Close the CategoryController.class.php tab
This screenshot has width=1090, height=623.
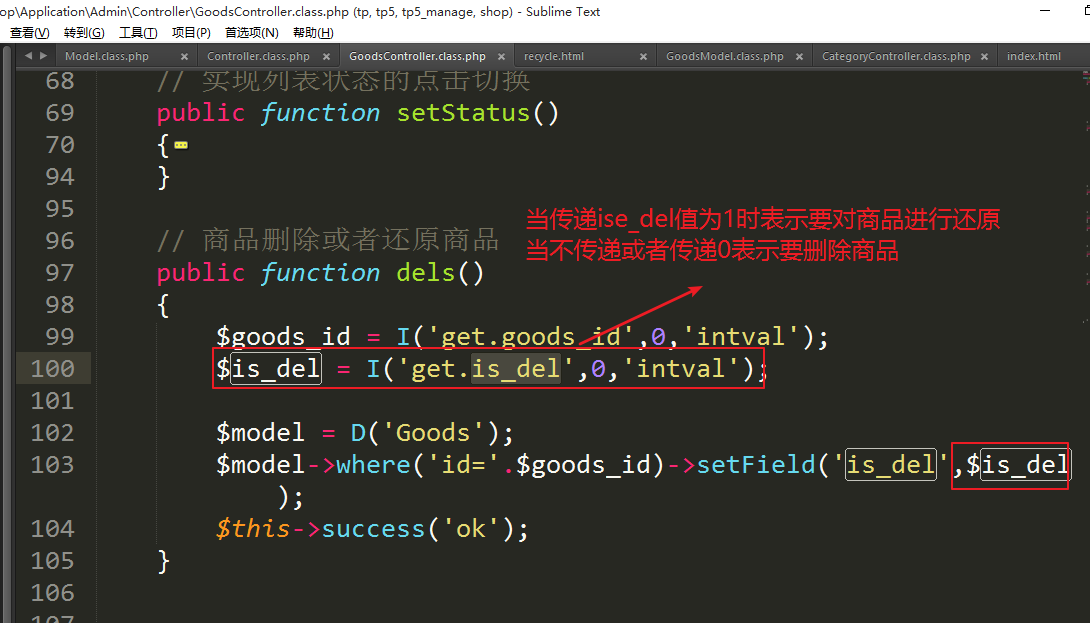click(x=985, y=57)
